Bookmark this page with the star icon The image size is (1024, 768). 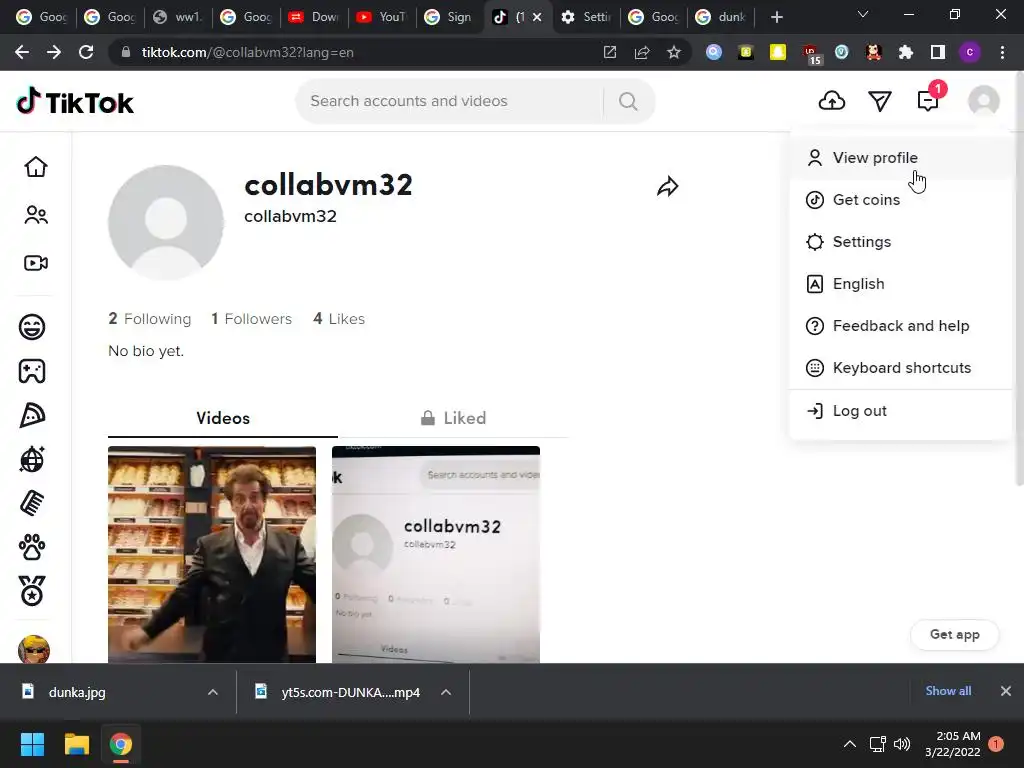(674, 52)
